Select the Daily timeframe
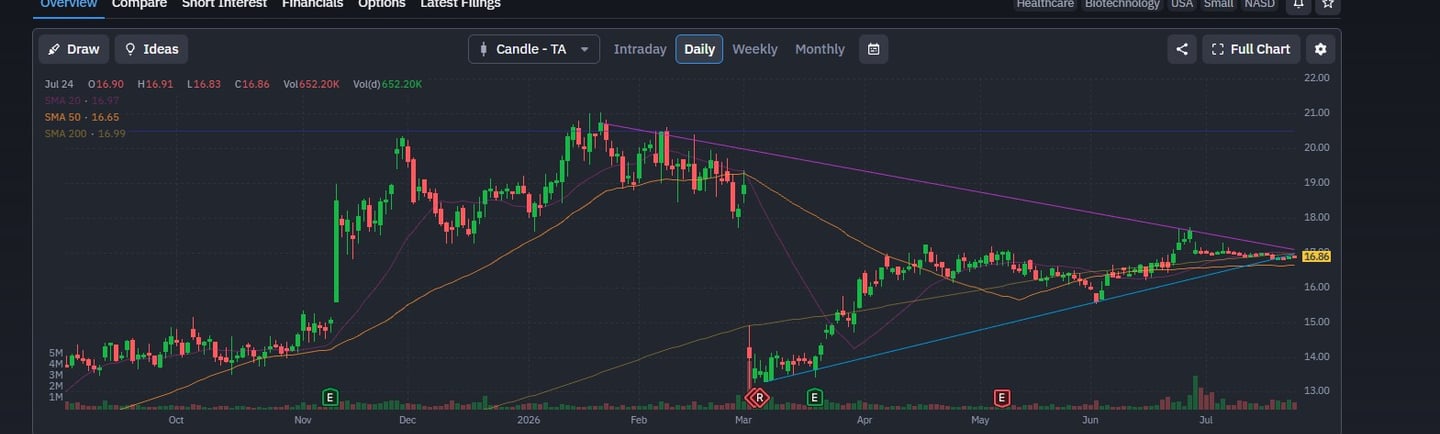The image size is (1440, 434). point(699,49)
